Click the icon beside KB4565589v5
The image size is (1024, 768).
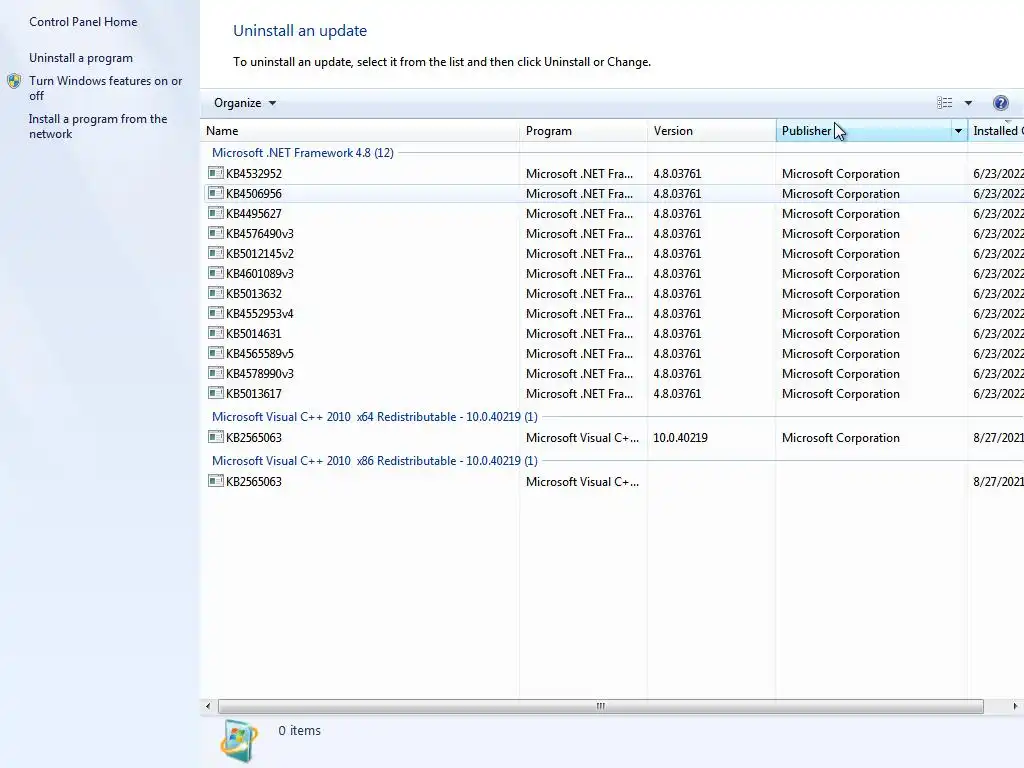click(216, 353)
